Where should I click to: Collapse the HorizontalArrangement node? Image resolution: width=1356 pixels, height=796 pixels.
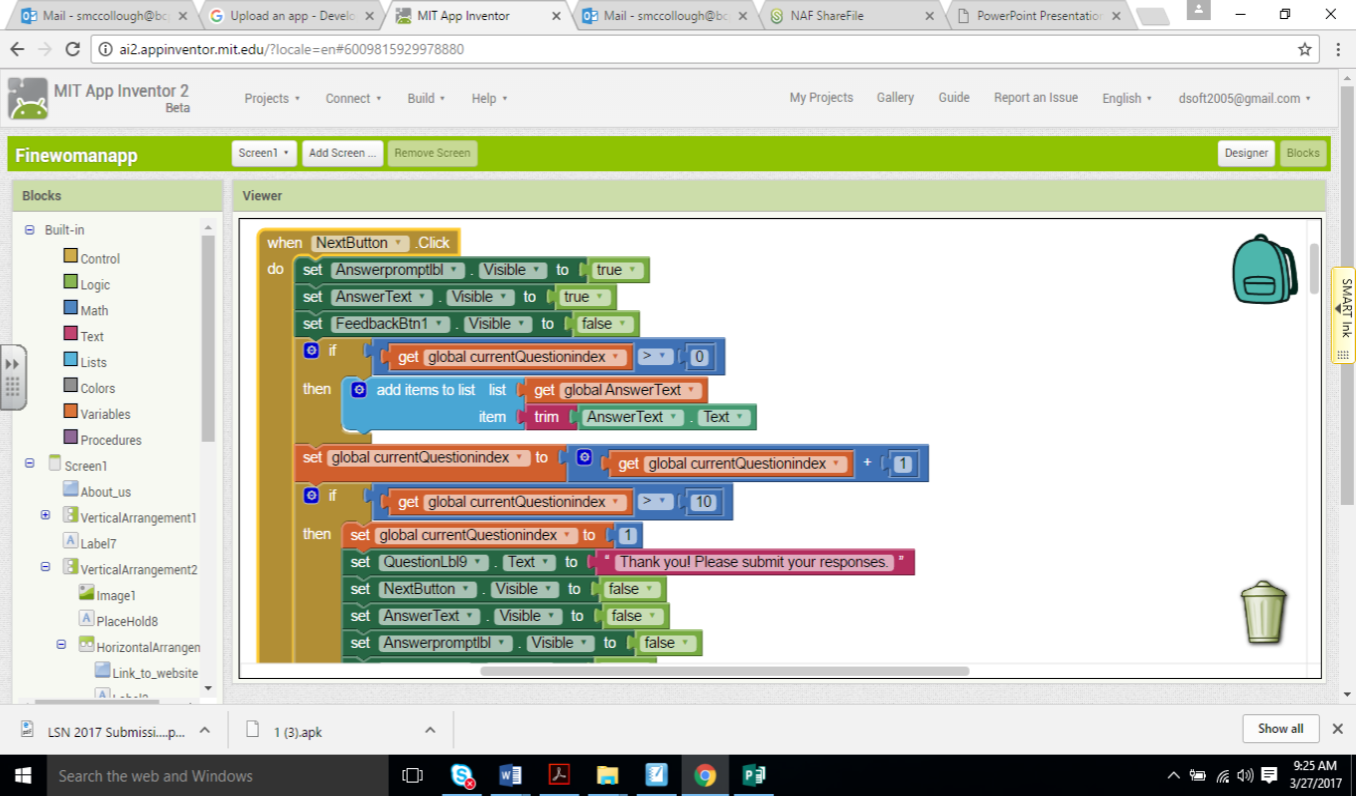click(x=62, y=645)
